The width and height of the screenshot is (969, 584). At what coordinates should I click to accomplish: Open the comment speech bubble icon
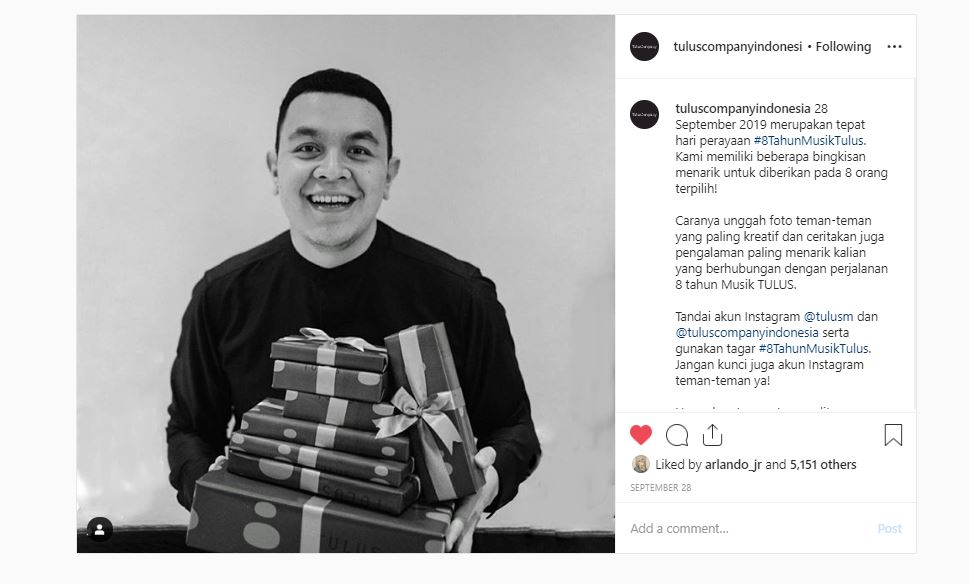coord(677,435)
